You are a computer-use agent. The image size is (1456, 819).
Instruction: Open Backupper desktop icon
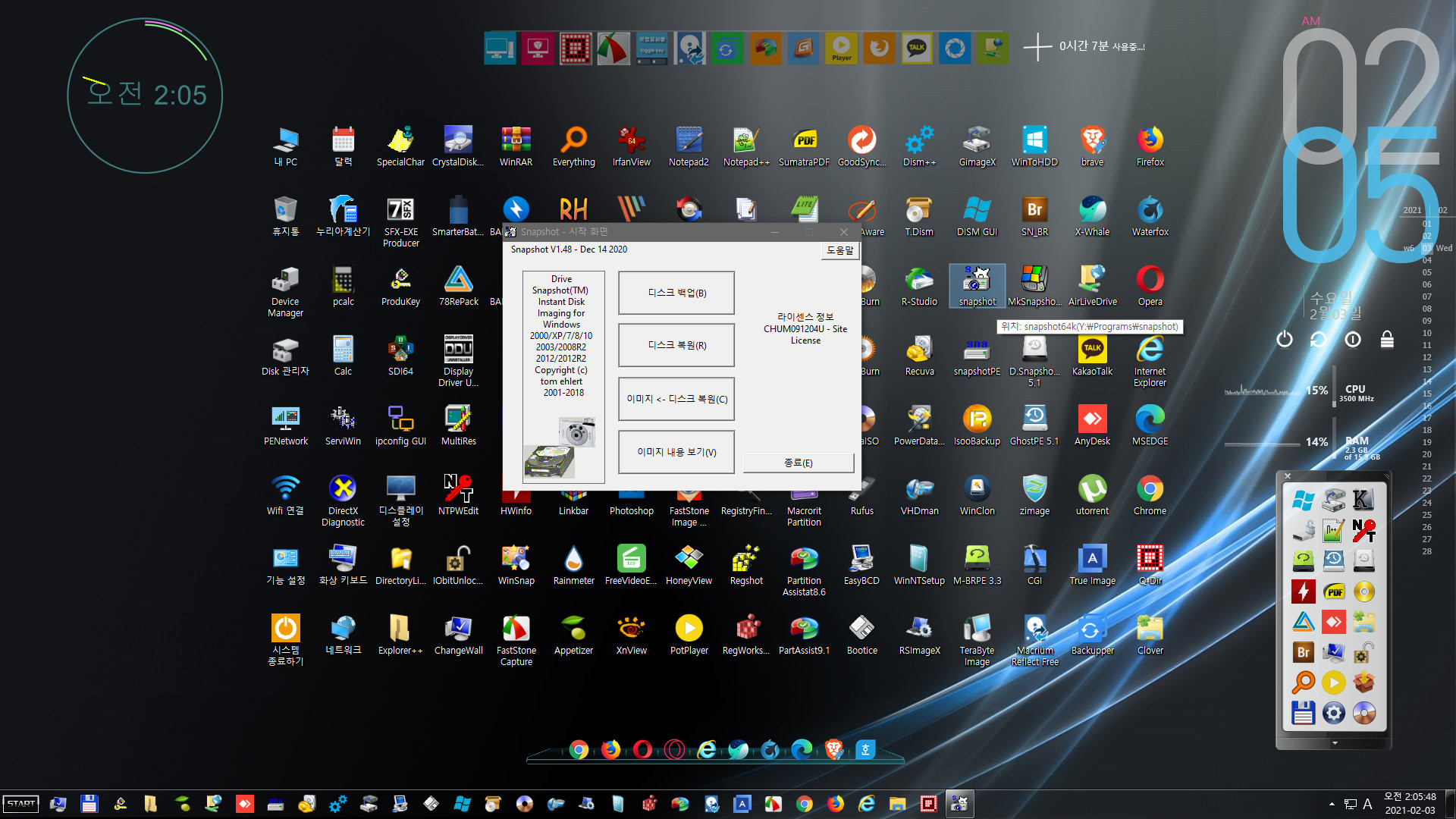1092,635
